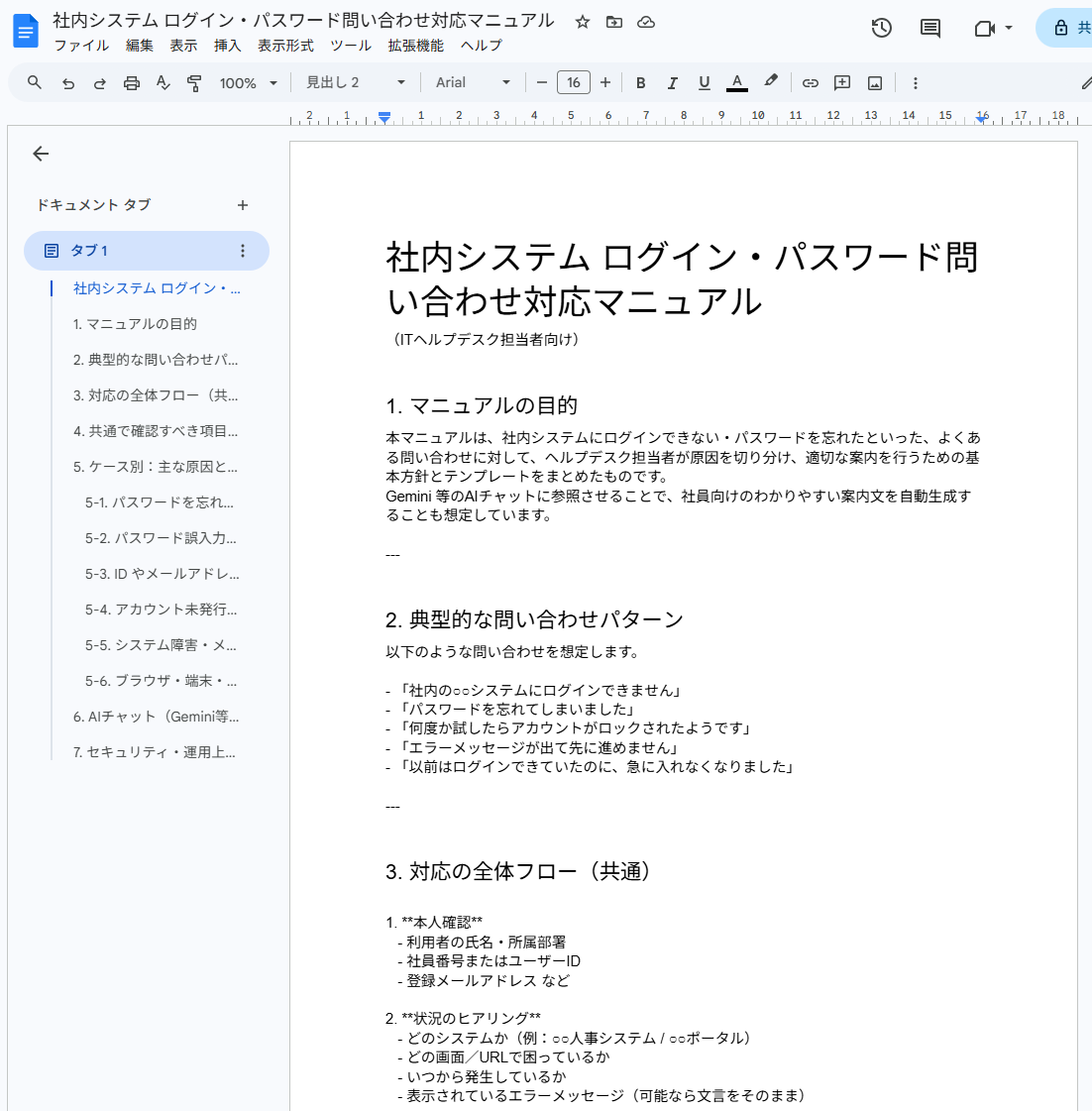Check the cloud save status icon
The image size is (1092, 1111).
tap(645, 22)
